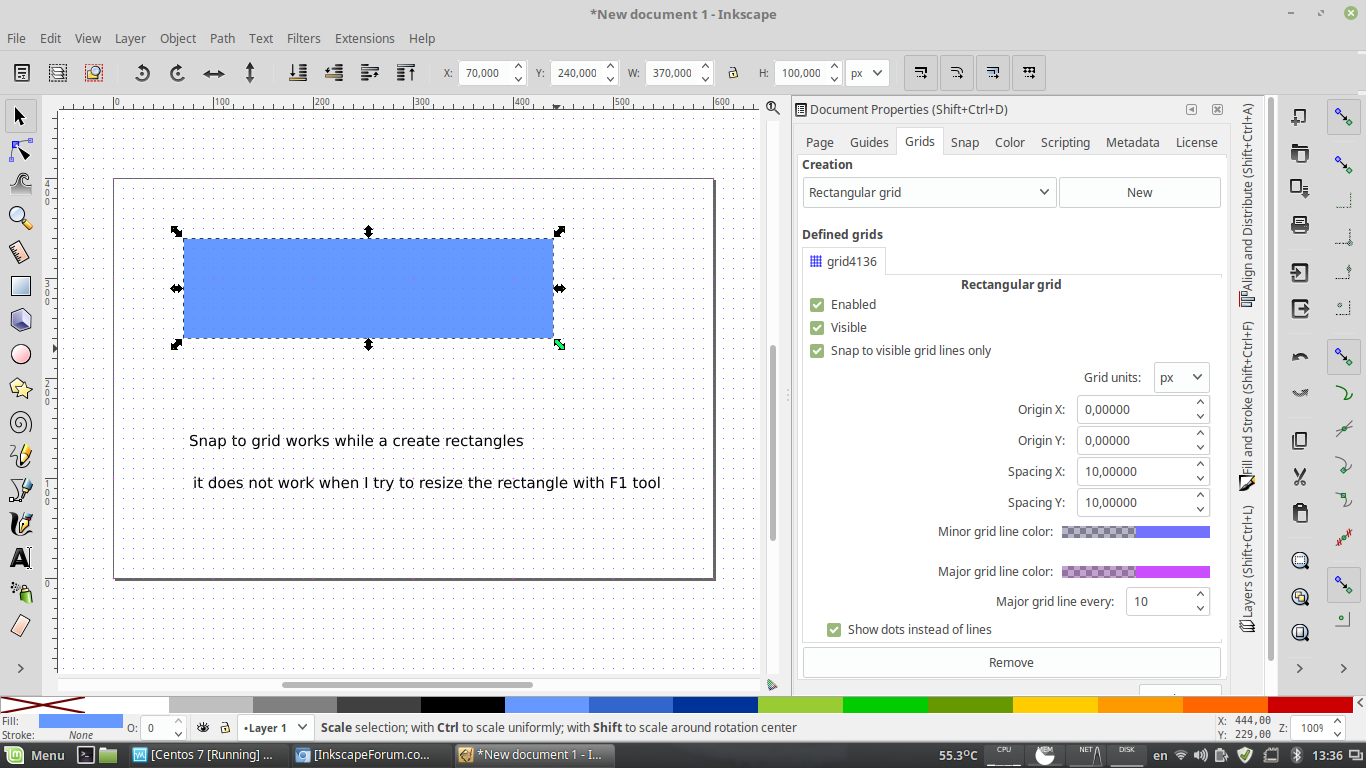Viewport: 1366px width, 768px height.
Task: Switch to the Snap tab
Action: click(x=964, y=142)
